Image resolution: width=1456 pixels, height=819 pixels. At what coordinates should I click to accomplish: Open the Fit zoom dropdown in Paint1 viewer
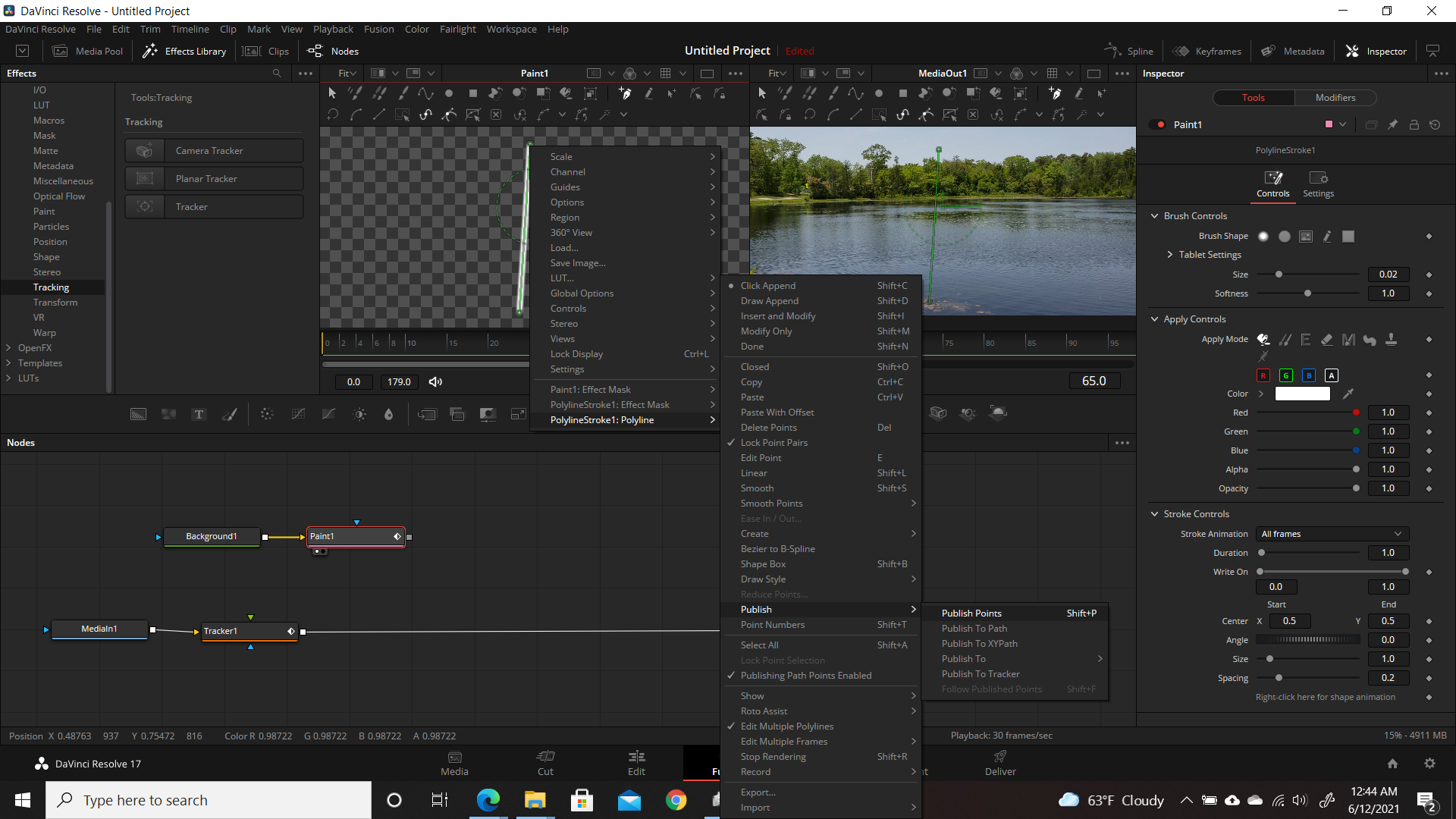[347, 74]
